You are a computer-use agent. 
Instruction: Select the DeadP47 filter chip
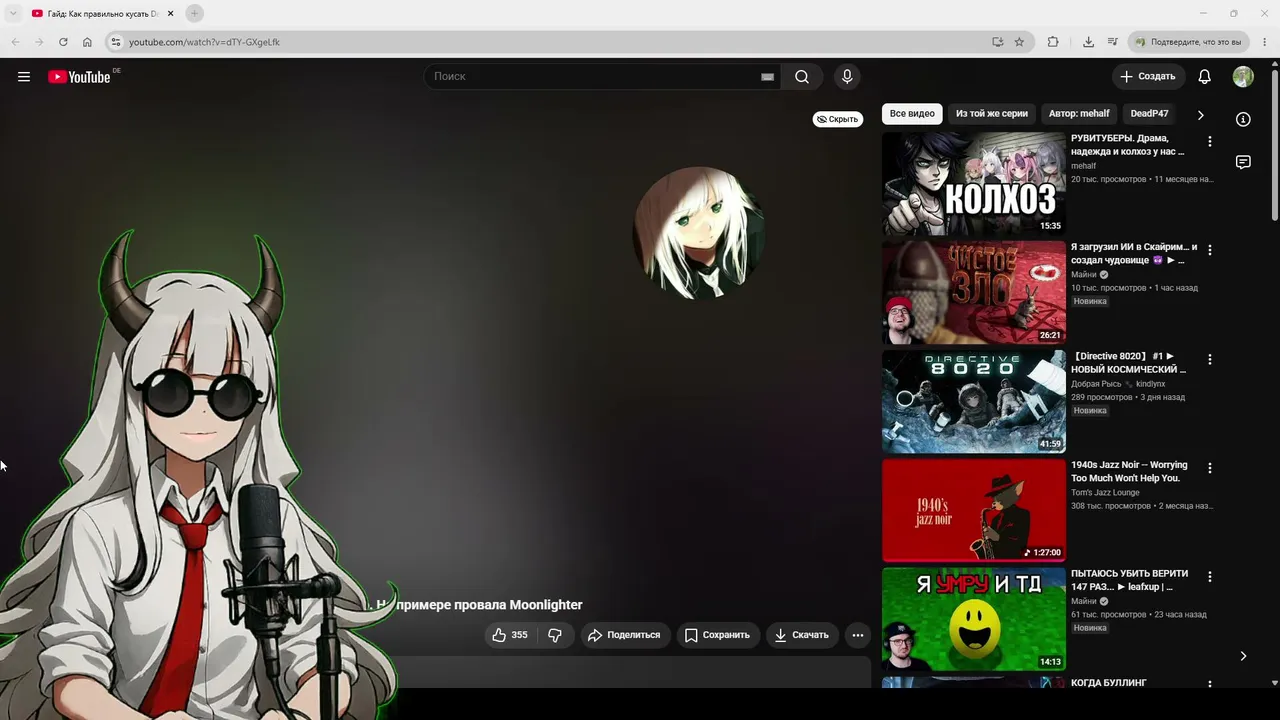(x=1149, y=114)
